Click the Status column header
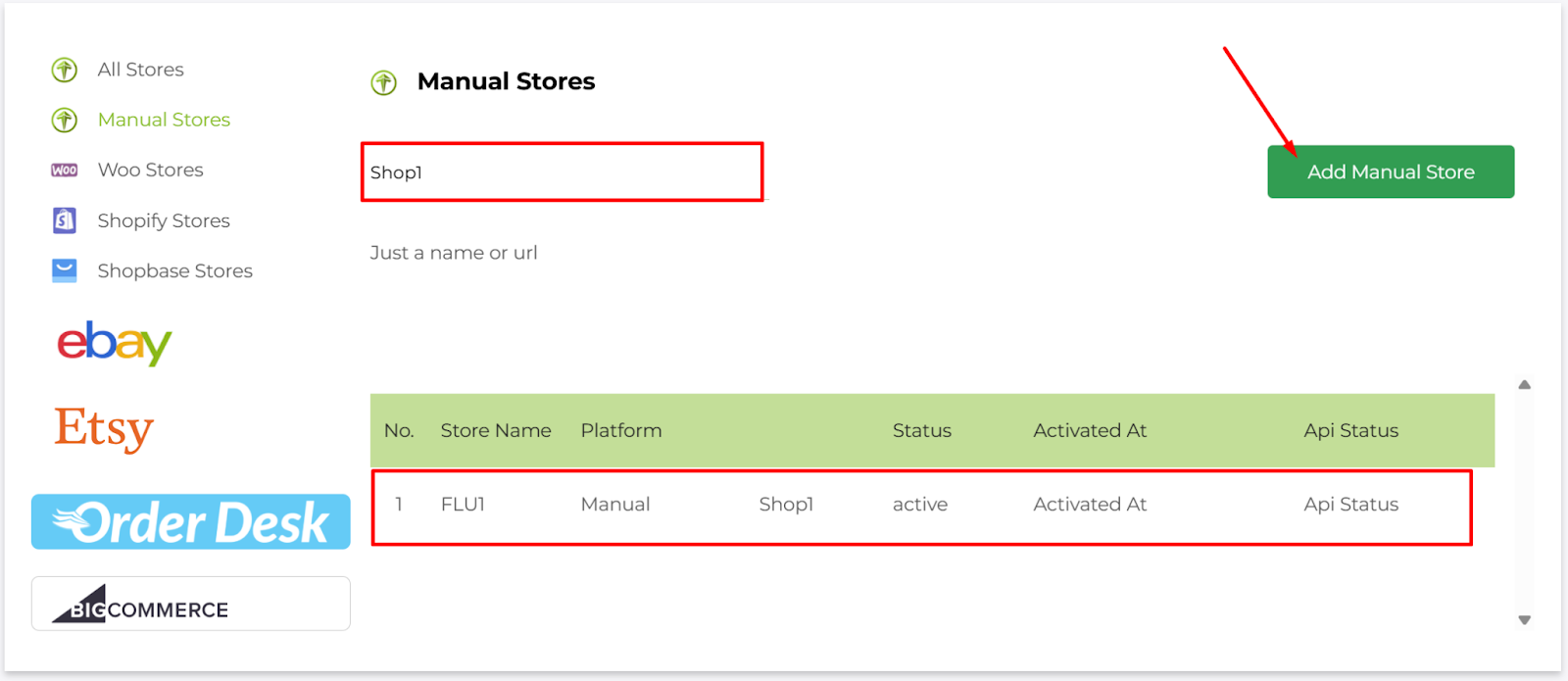This screenshot has width=1568, height=681. pyautogui.click(x=921, y=431)
